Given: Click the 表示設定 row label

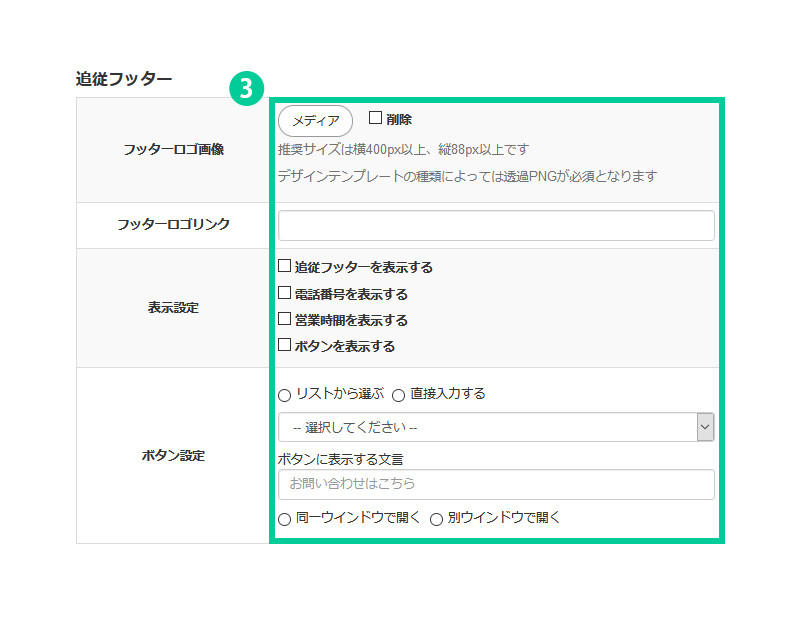Looking at the screenshot, I should (173, 308).
